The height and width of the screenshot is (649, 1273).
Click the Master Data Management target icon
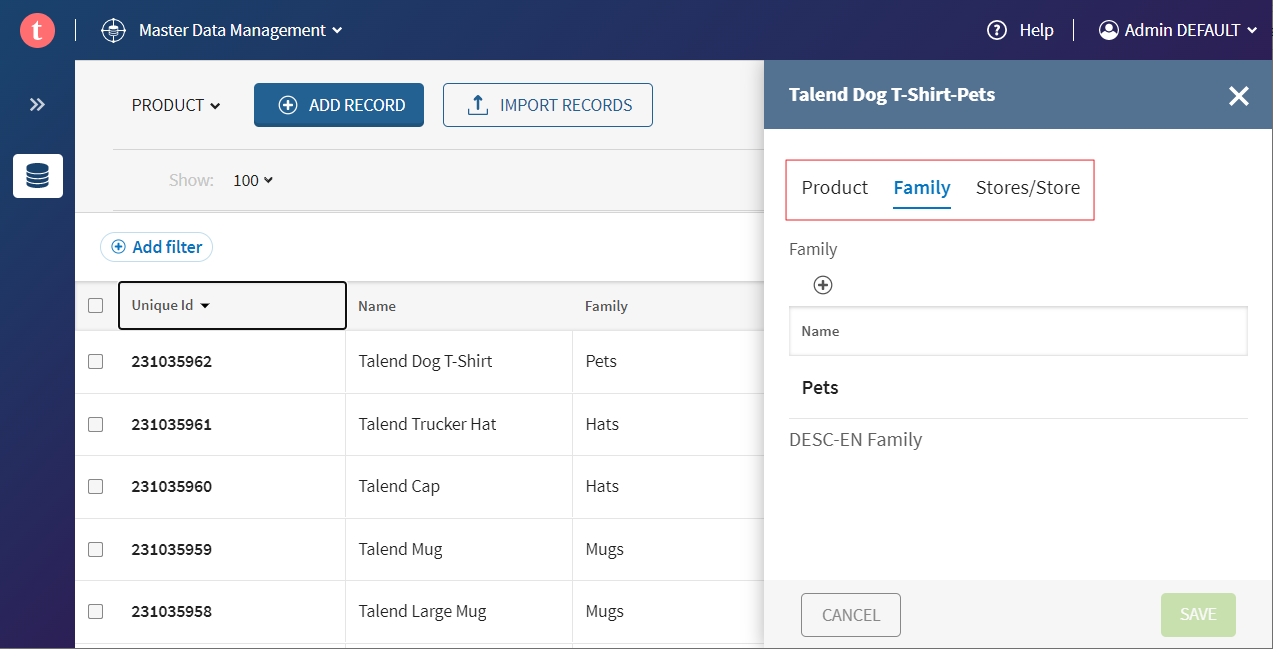click(x=114, y=30)
